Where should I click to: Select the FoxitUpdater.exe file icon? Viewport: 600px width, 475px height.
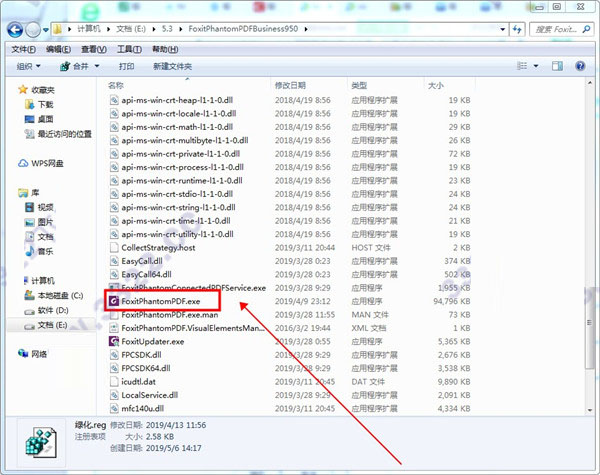coord(114,341)
